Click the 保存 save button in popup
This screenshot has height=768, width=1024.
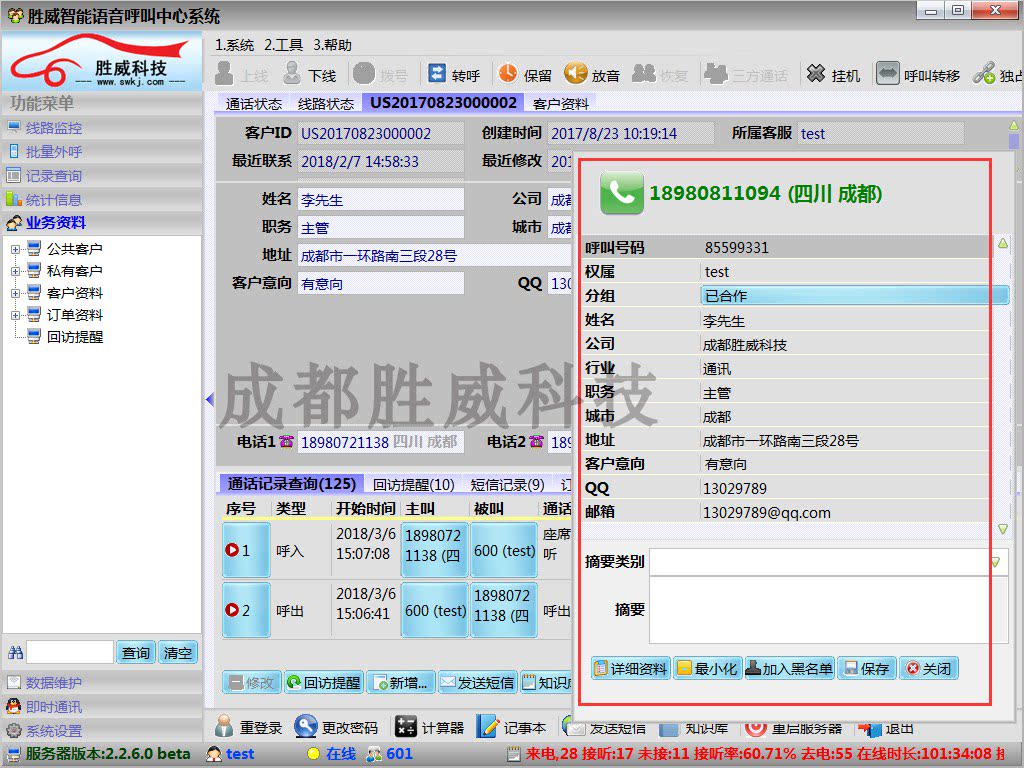(867, 668)
